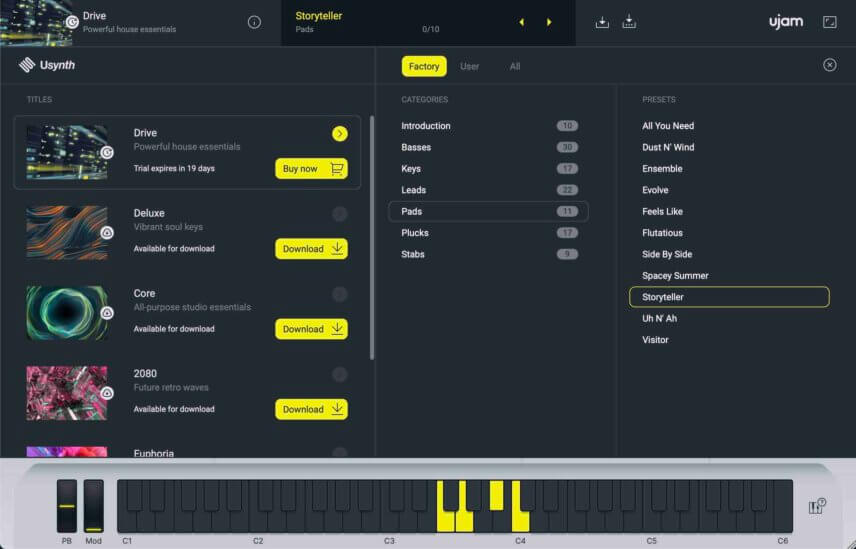This screenshot has width=856, height=549.
Task: Switch to the Factory tab
Action: point(424,66)
